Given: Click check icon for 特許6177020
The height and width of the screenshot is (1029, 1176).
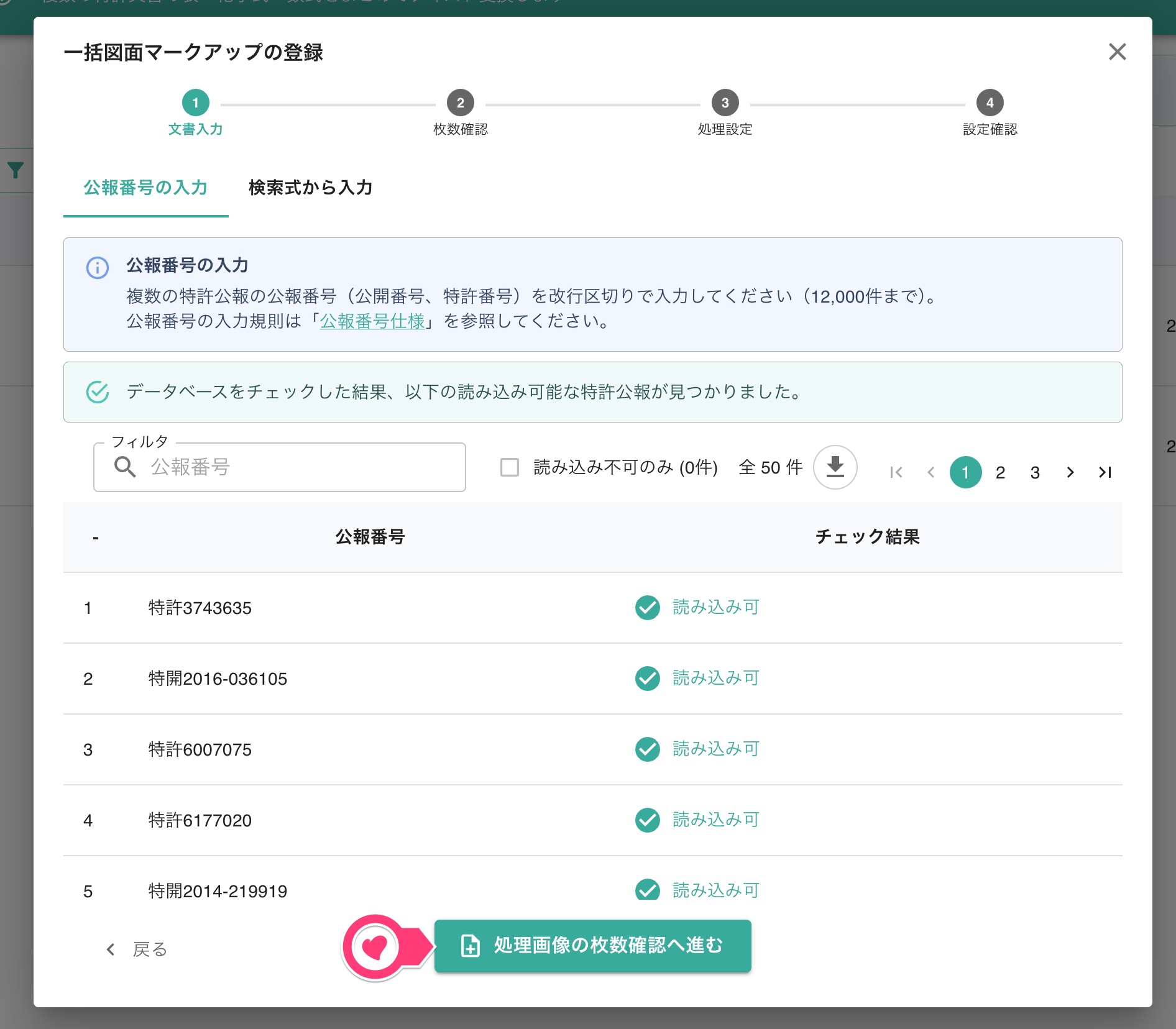Looking at the screenshot, I should coord(647,820).
